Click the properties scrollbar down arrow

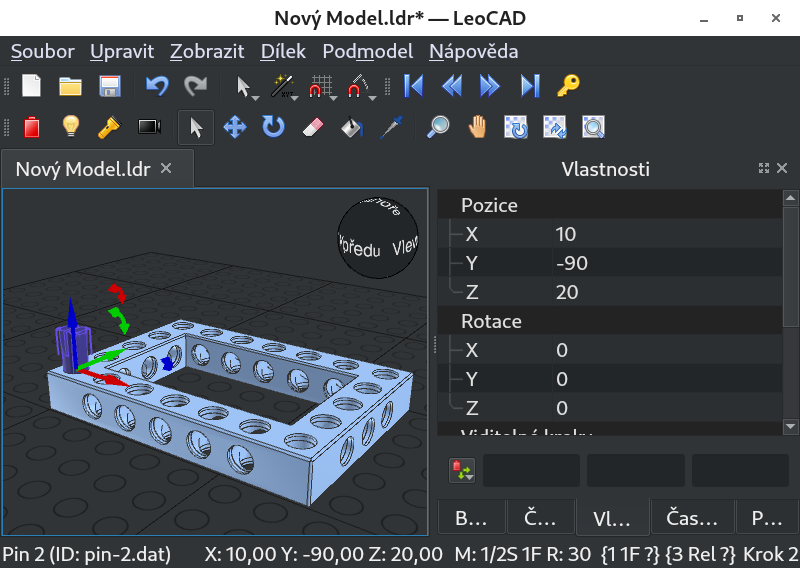click(791, 426)
